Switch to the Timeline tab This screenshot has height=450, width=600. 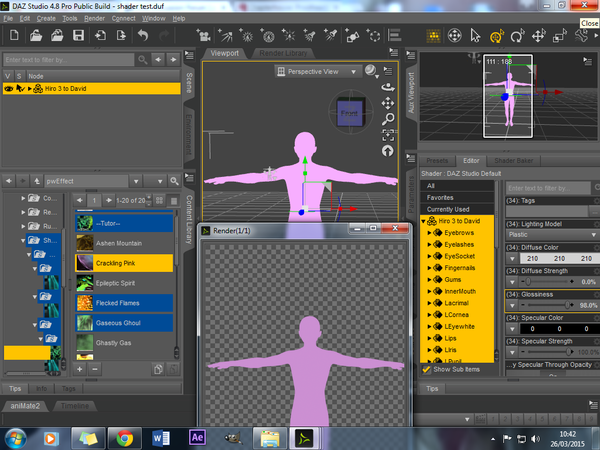[x=75, y=406]
